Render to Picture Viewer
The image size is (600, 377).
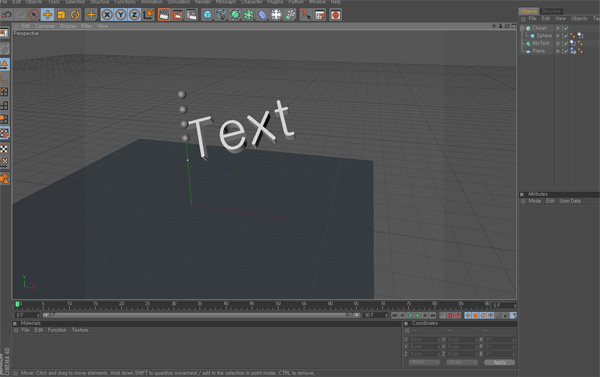(x=178, y=15)
